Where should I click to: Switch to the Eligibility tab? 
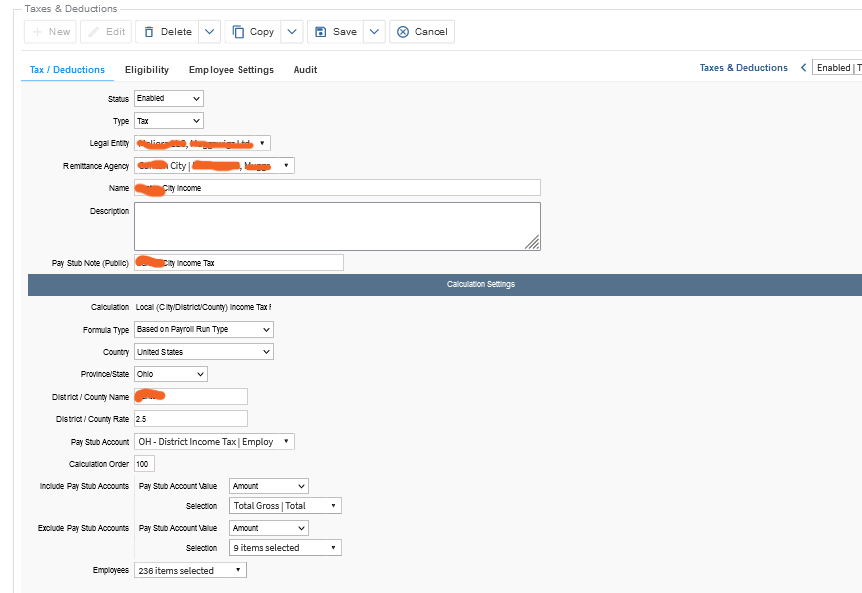click(x=147, y=70)
